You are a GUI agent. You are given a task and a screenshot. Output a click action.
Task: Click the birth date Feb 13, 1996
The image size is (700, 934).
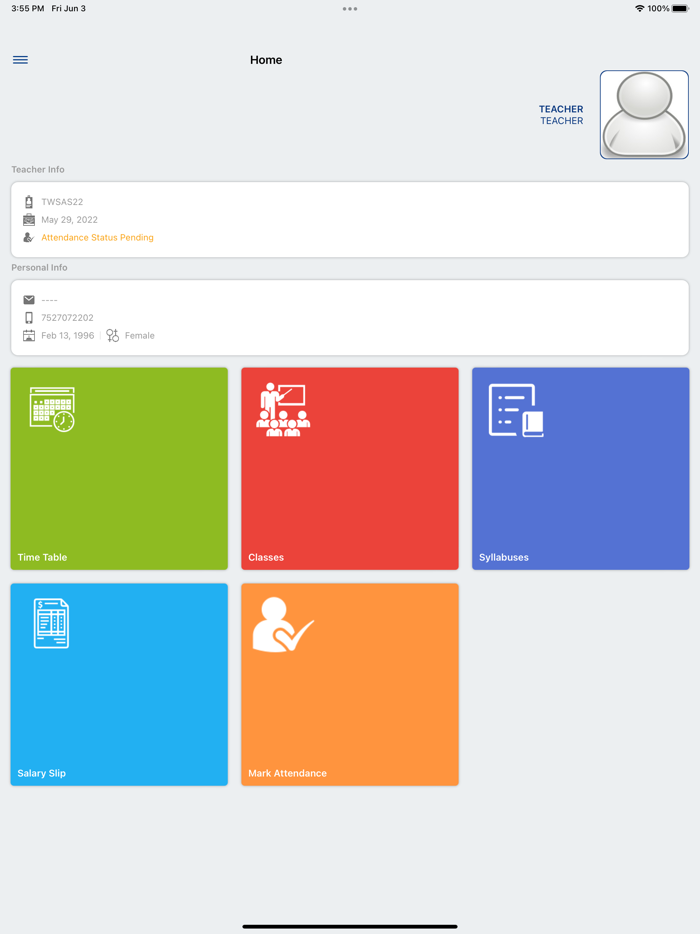click(67, 335)
